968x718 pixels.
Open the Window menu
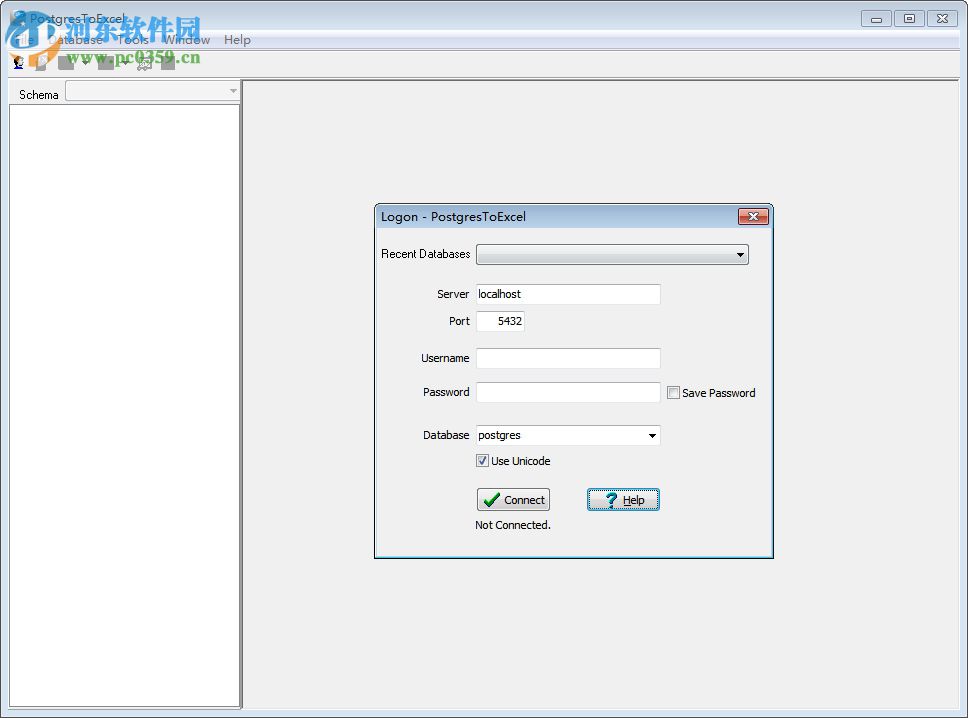(x=186, y=40)
